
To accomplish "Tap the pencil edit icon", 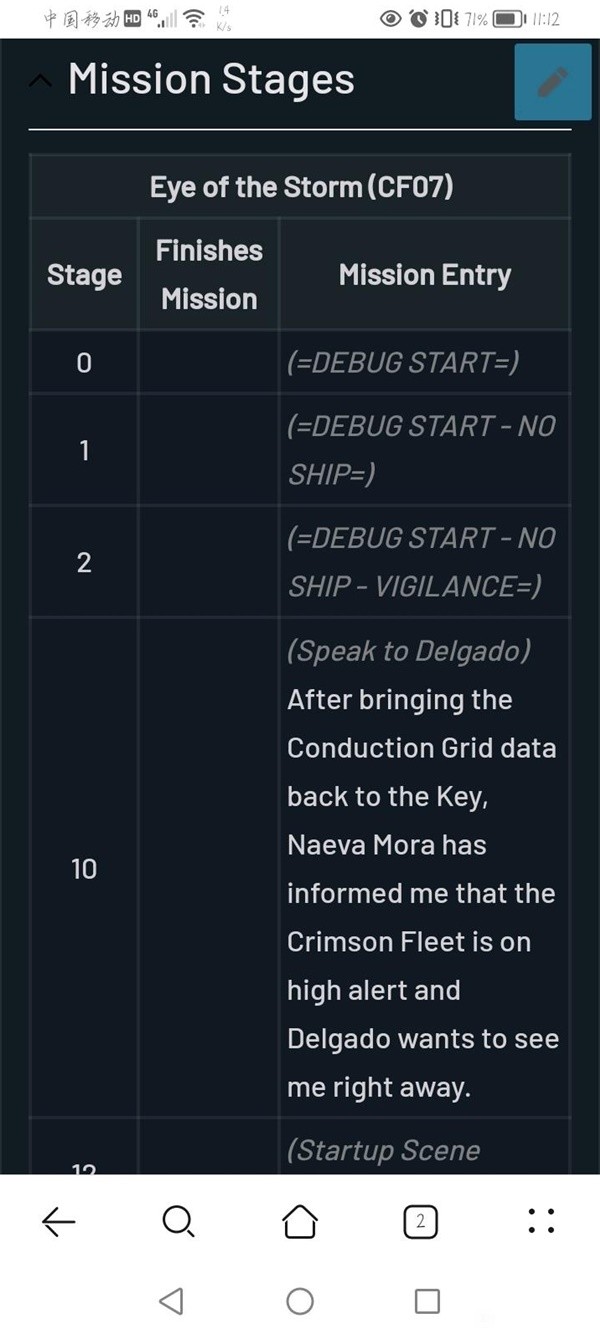I will tap(552, 82).
